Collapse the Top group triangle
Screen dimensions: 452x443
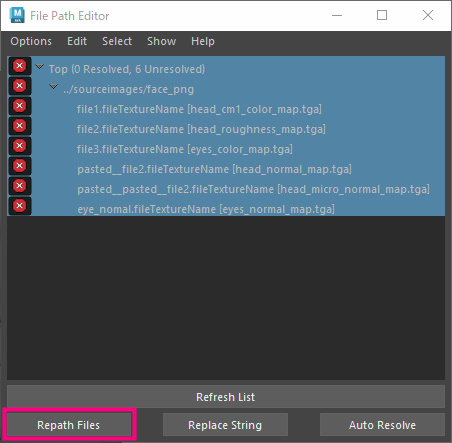tap(40, 67)
